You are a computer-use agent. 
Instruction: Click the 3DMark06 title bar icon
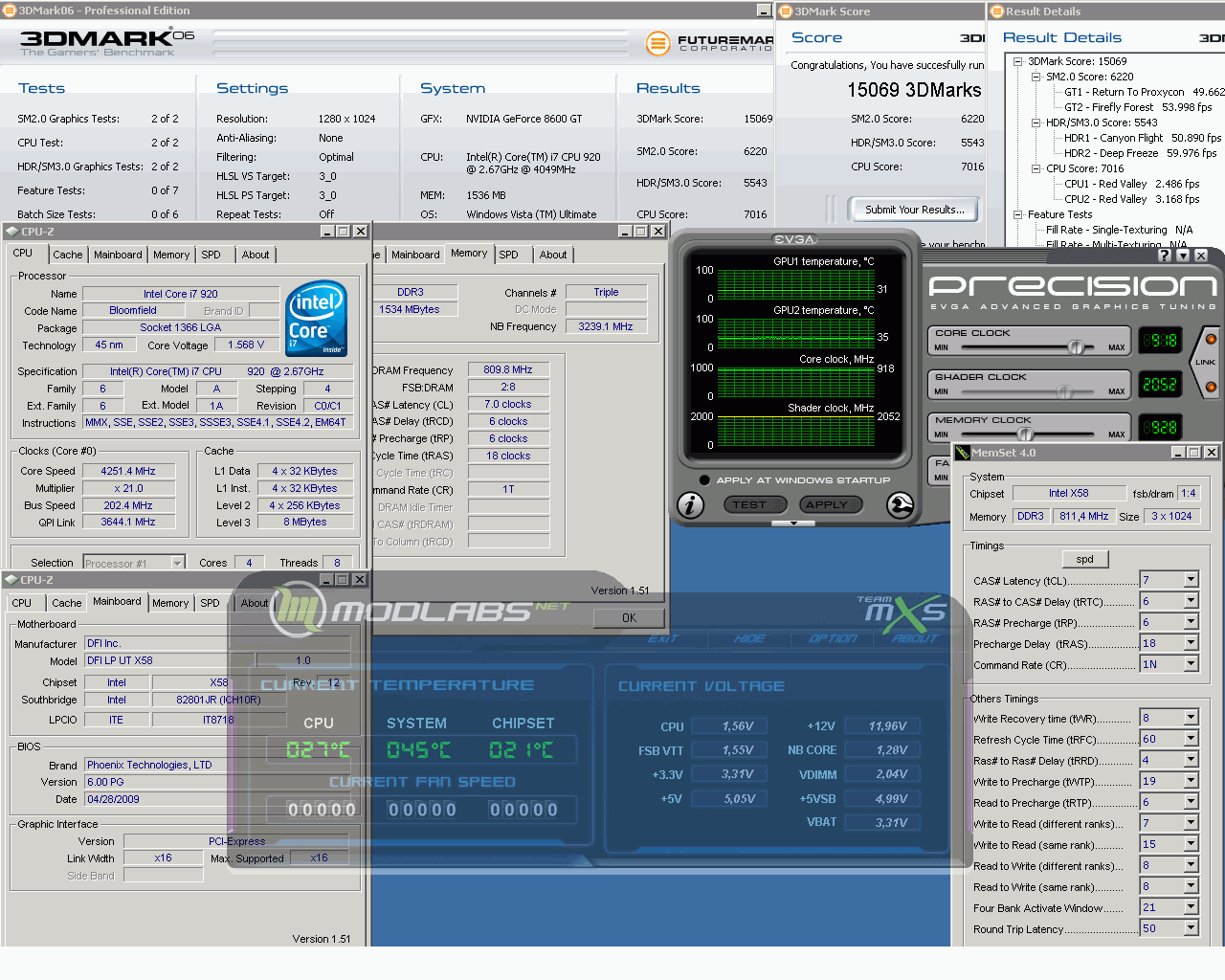pos(9,11)
